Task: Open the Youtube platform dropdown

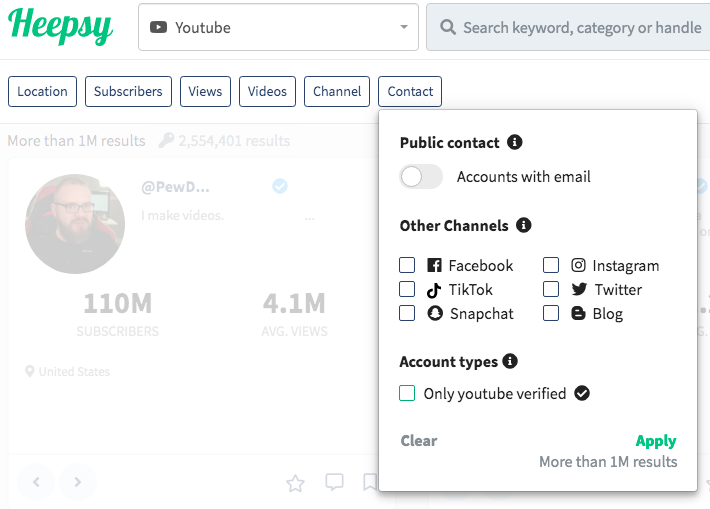Action: click(278, 27)
